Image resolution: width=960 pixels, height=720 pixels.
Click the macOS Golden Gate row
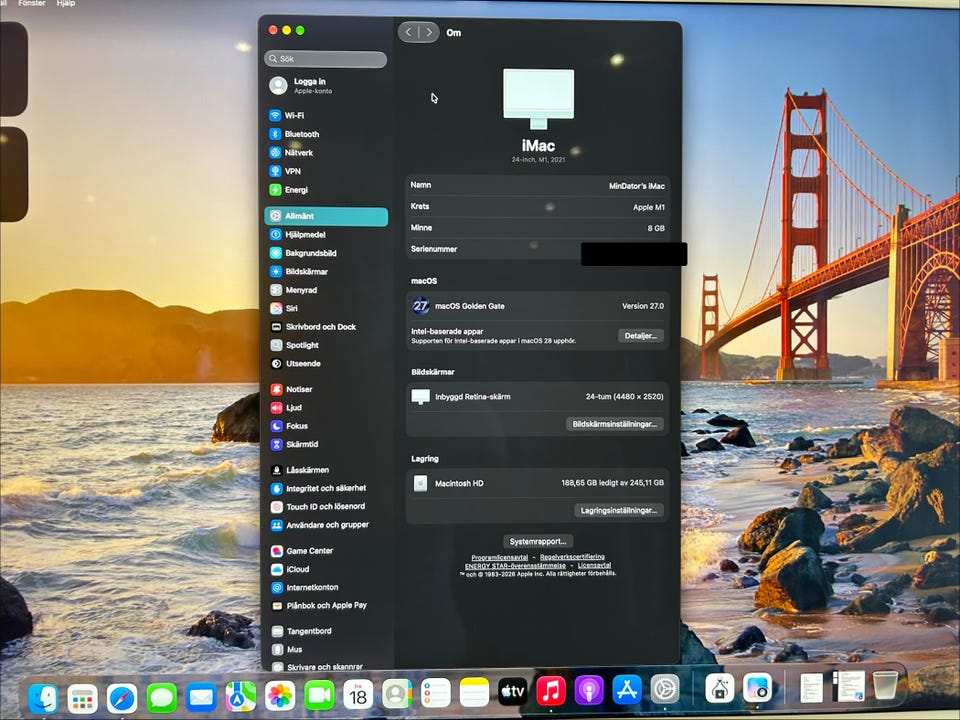(x=538, y=306)
